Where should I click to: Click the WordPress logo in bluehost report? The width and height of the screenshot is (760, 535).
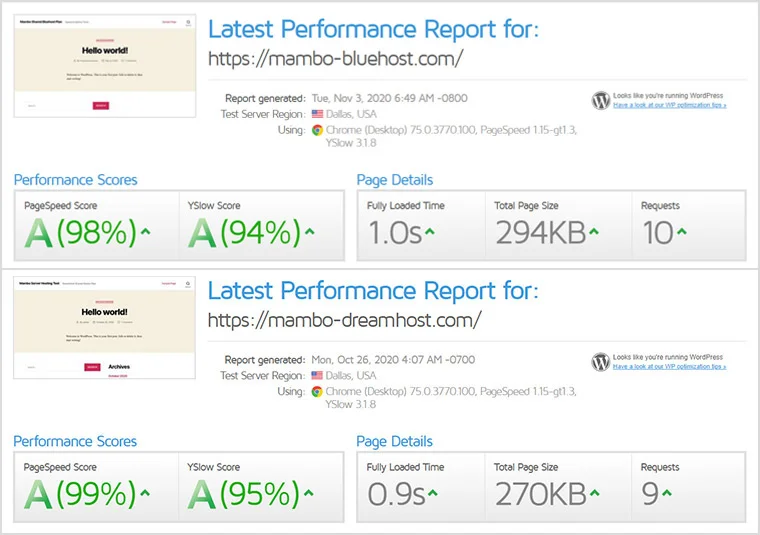tap(601, 100)
